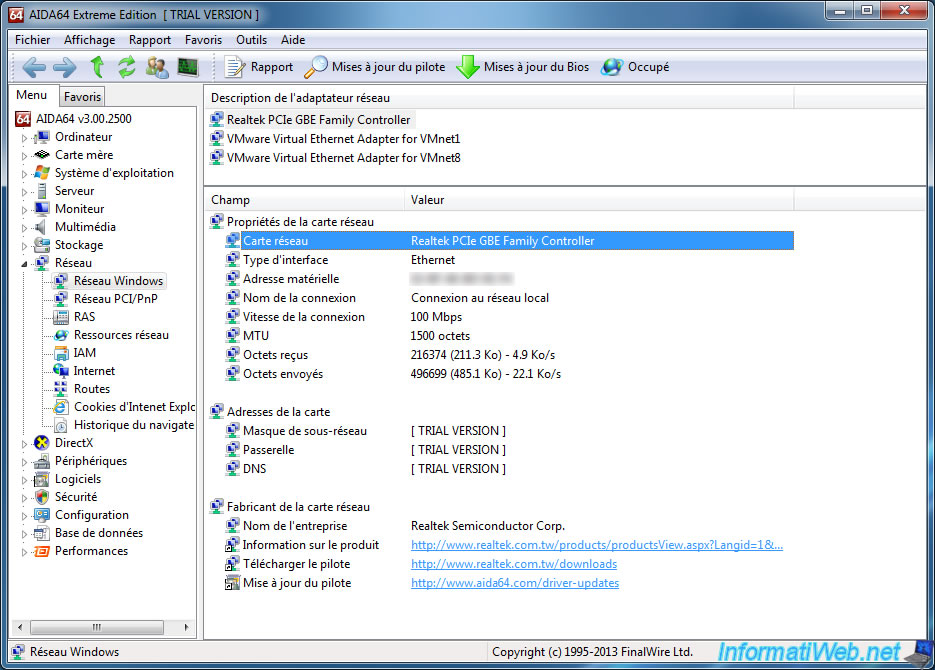The height and width of the screenshot is (670, 935).
Task: Switch to the Menu tab
Action: pos(32,95)
